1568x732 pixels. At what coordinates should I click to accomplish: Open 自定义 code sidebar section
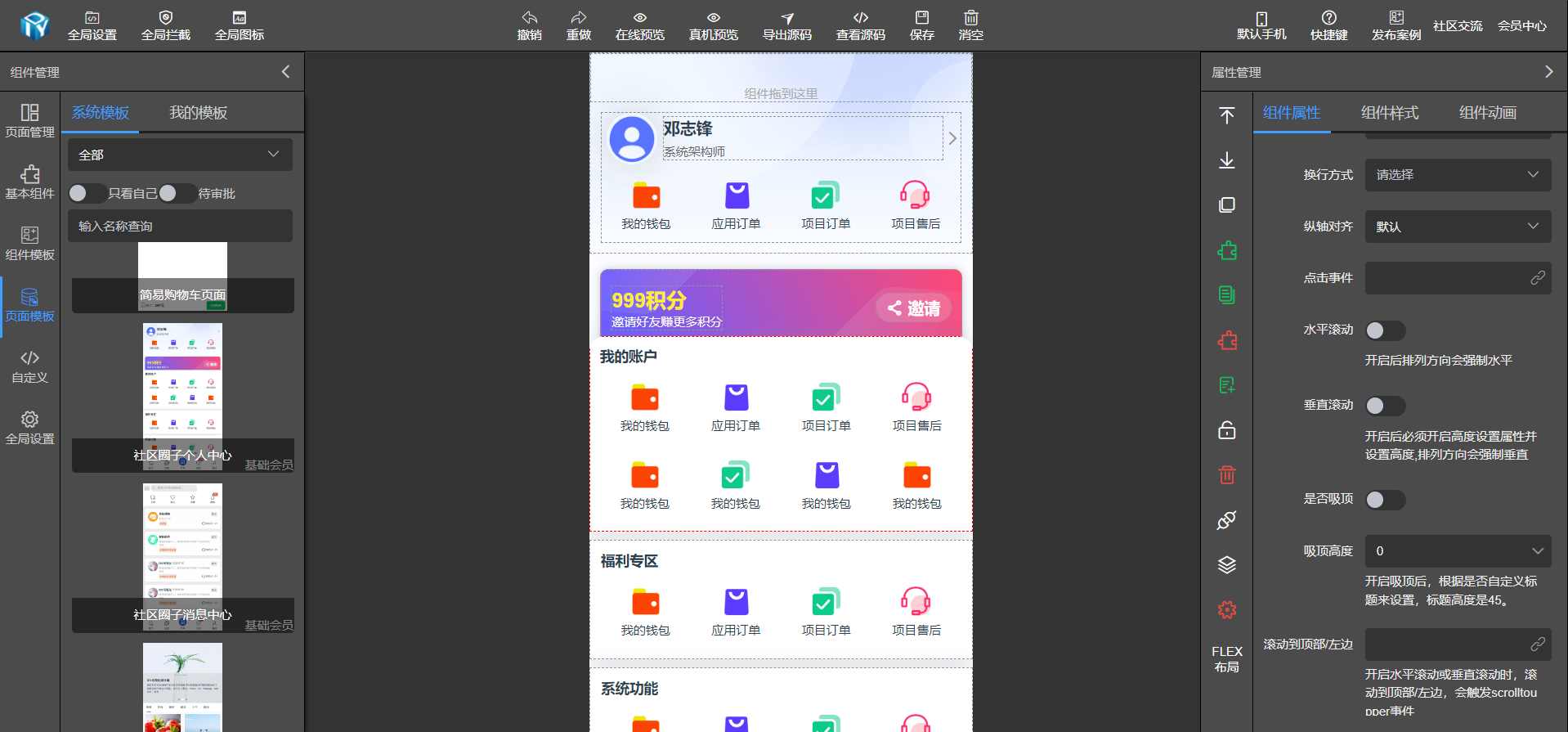coord(30,366)
